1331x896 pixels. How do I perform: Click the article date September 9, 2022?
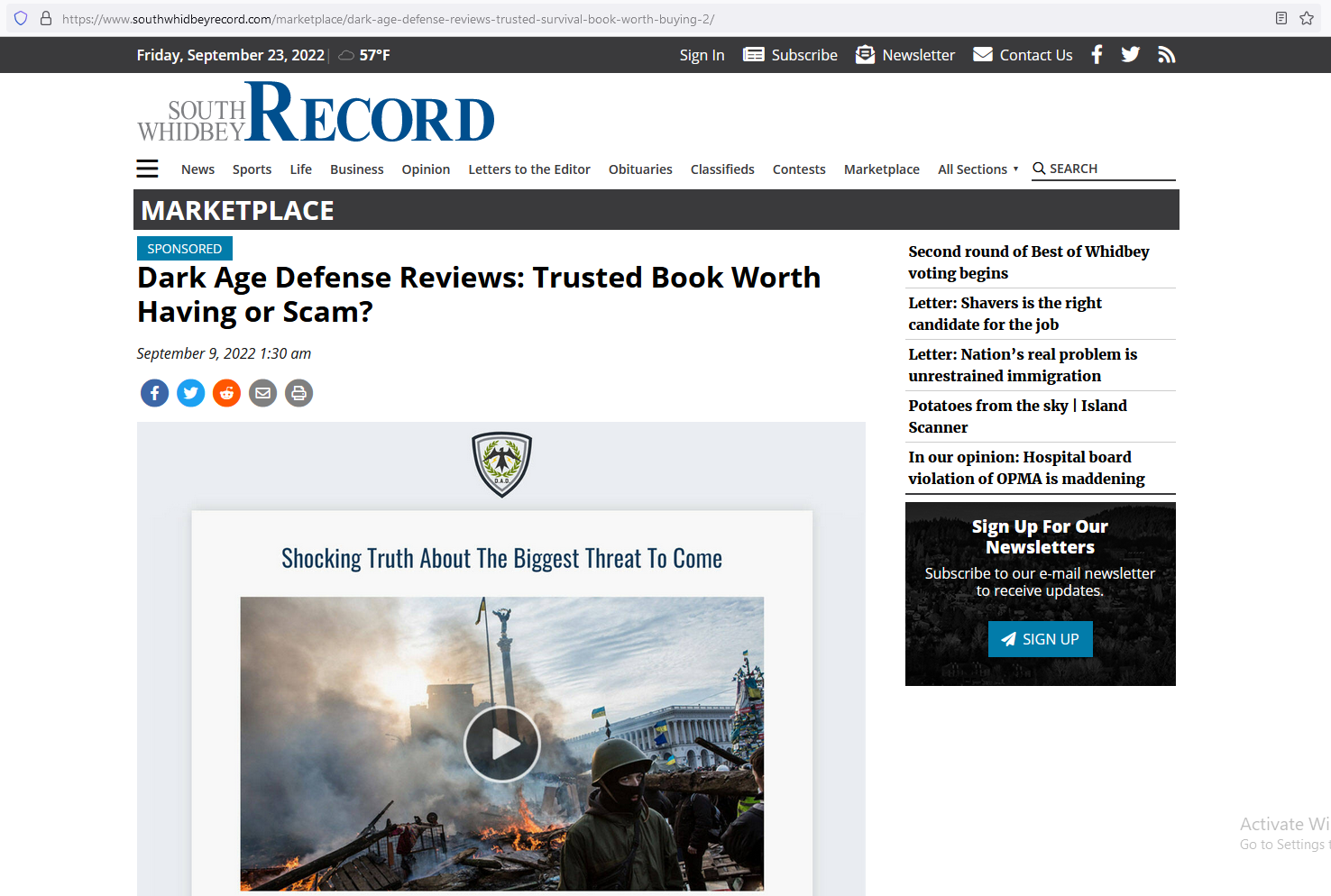(225, 353)
